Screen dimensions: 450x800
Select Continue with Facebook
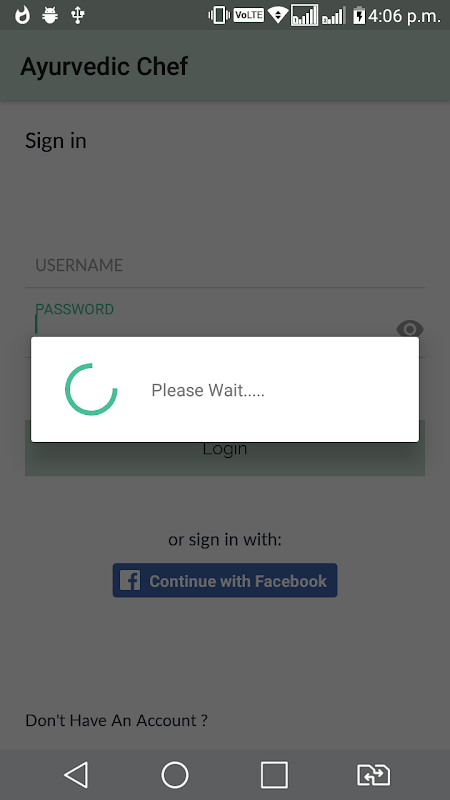pos(225,580)
